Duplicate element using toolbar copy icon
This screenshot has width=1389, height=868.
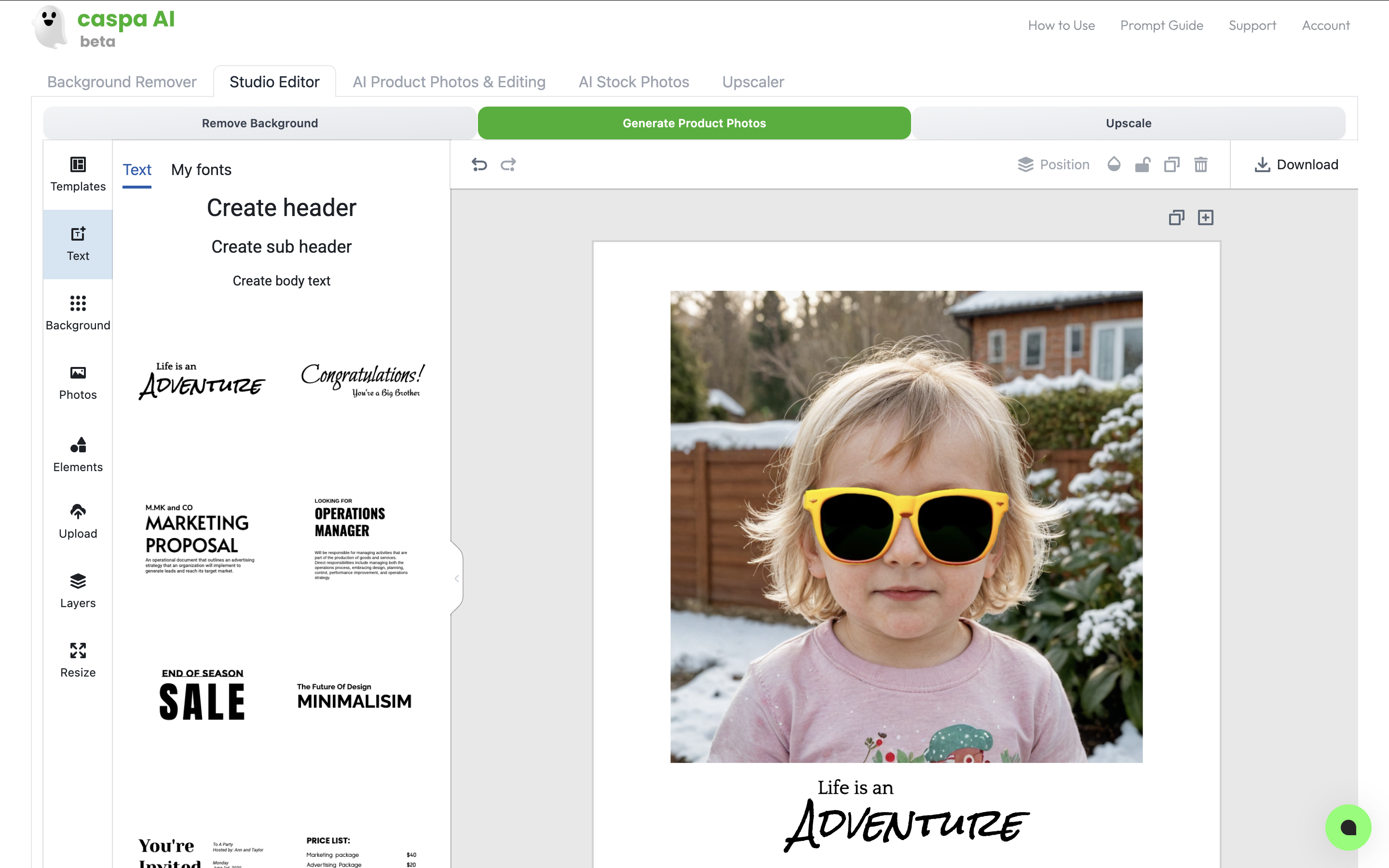point(1171,165)
